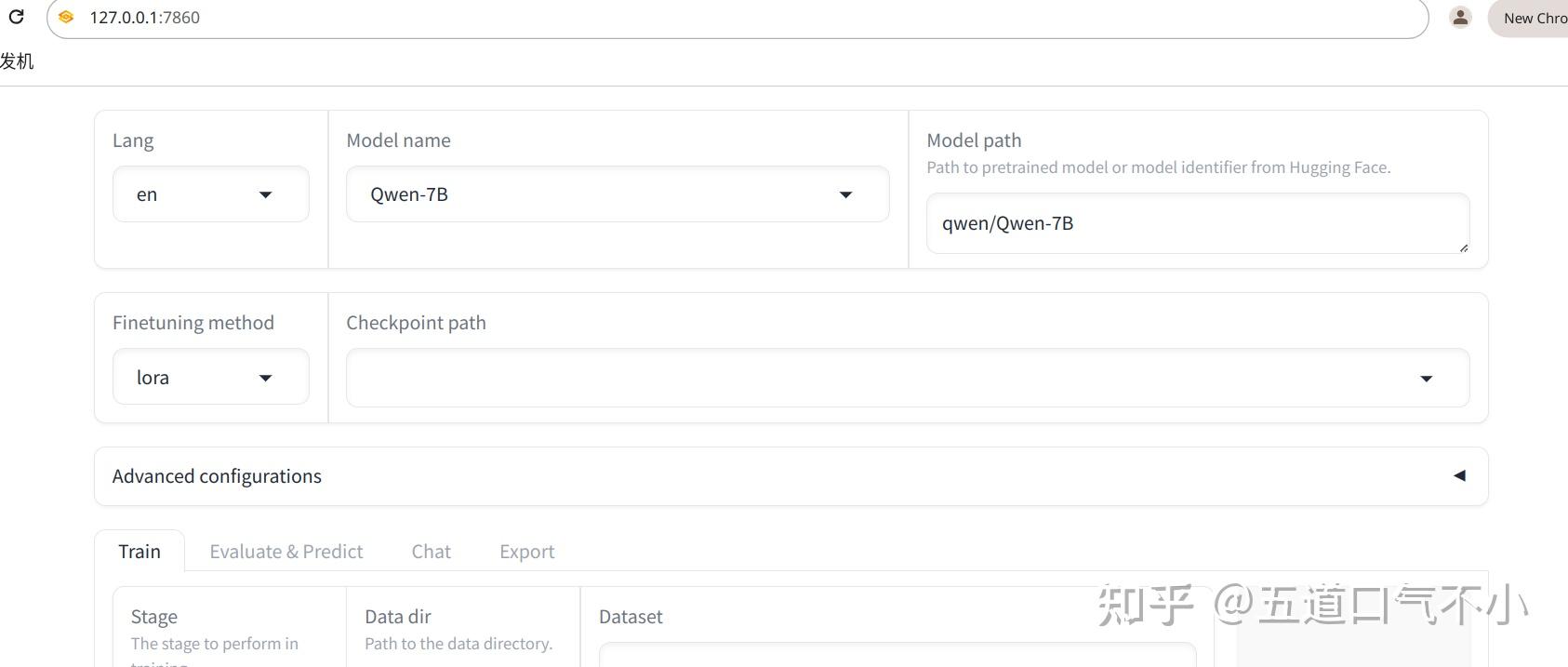Edit the Model path text field
Image resolution: width=1568 pixels, height=667 pixels.
click(x=1198, y=223)
